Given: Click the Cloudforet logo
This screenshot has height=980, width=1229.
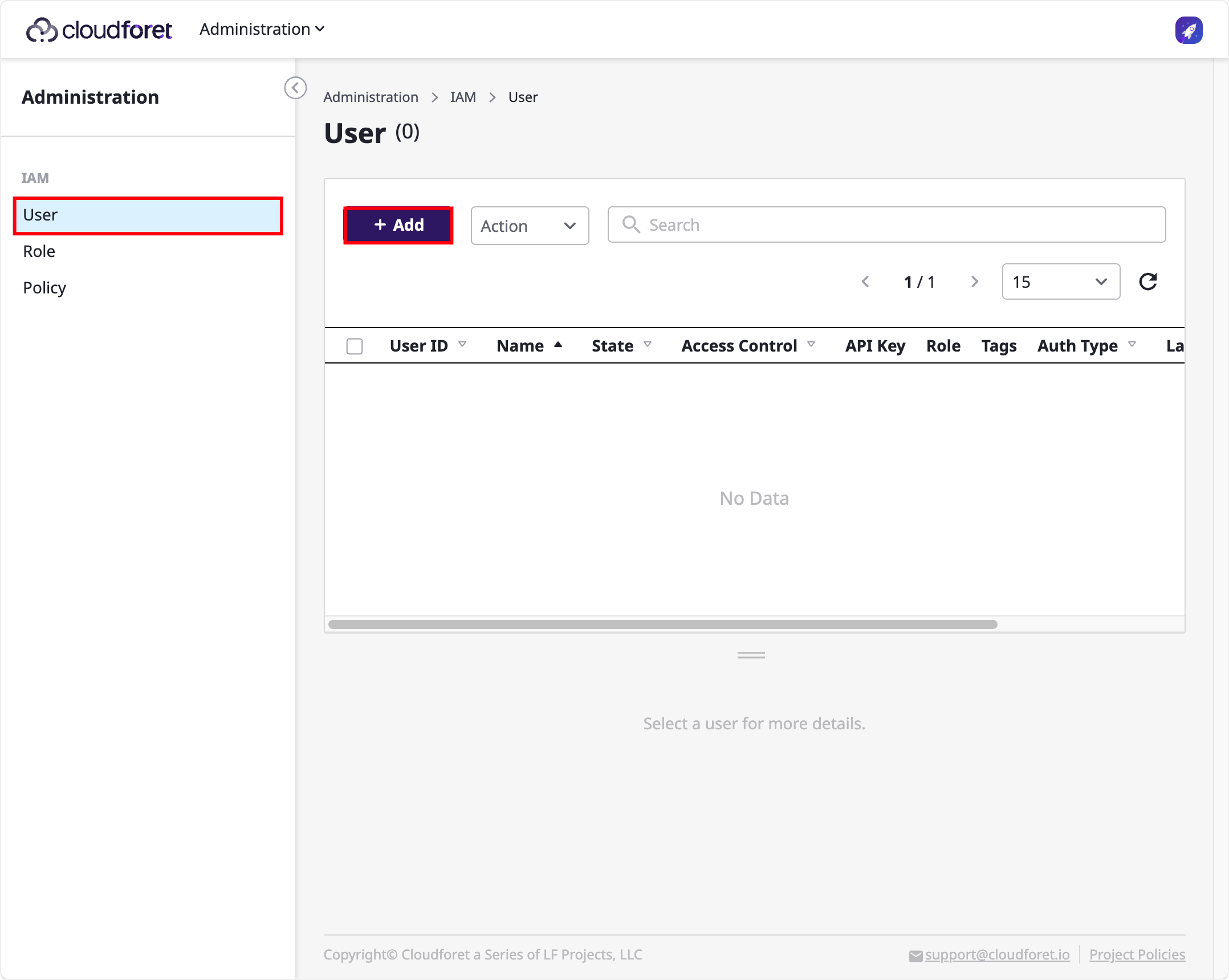Looking at the screenshot, I should click(x=99, y=30).
